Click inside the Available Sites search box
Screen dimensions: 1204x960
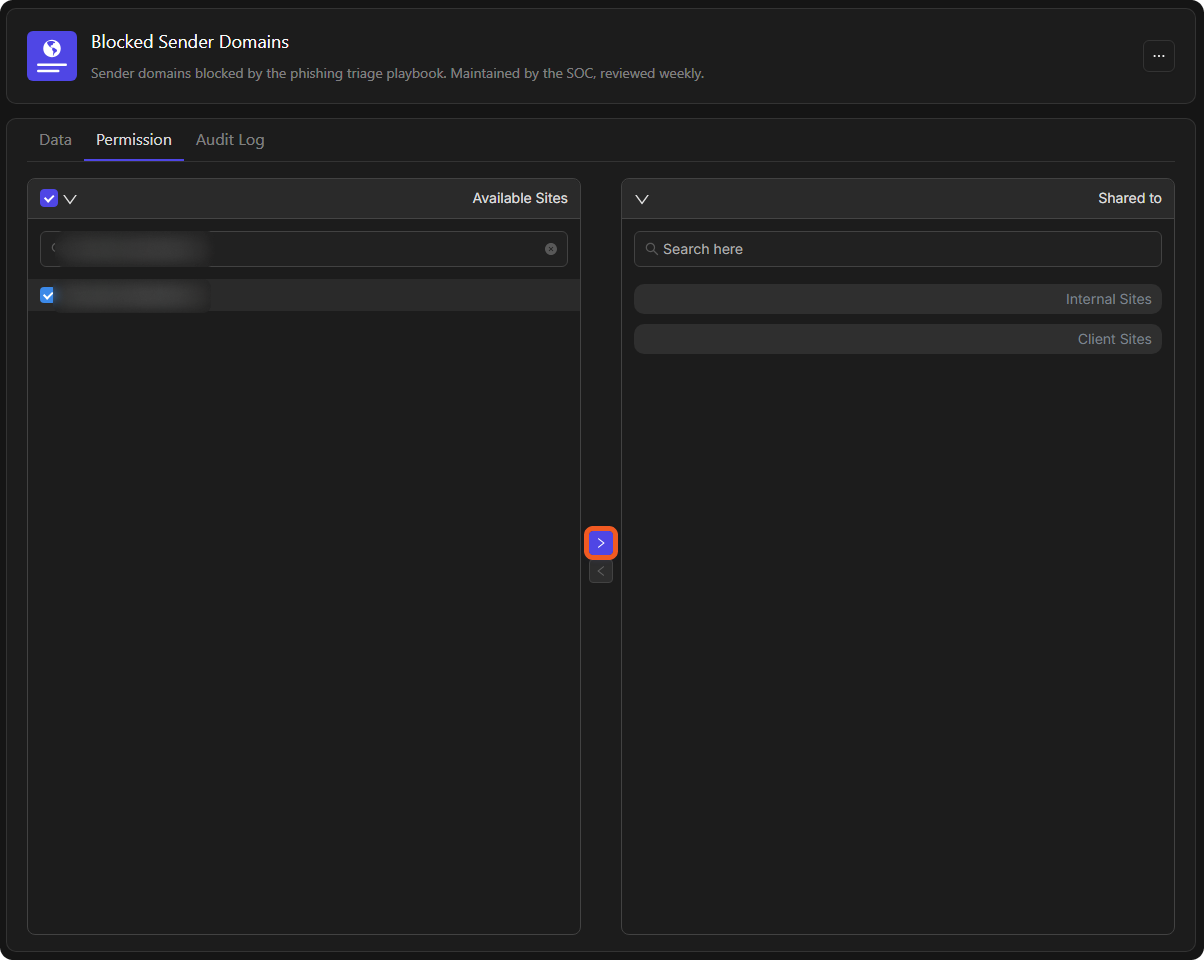coord(304,249)
